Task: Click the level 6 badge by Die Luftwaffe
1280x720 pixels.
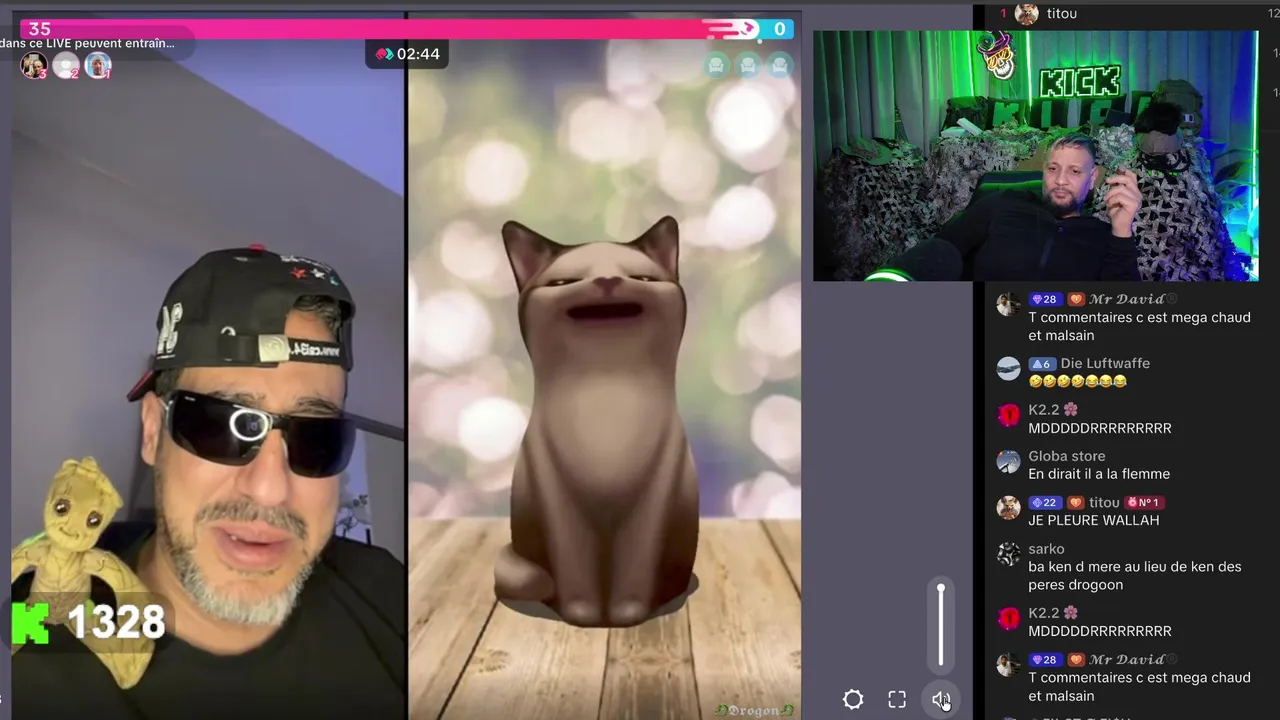Action: pyautogui.click(x=1042, y=364)
